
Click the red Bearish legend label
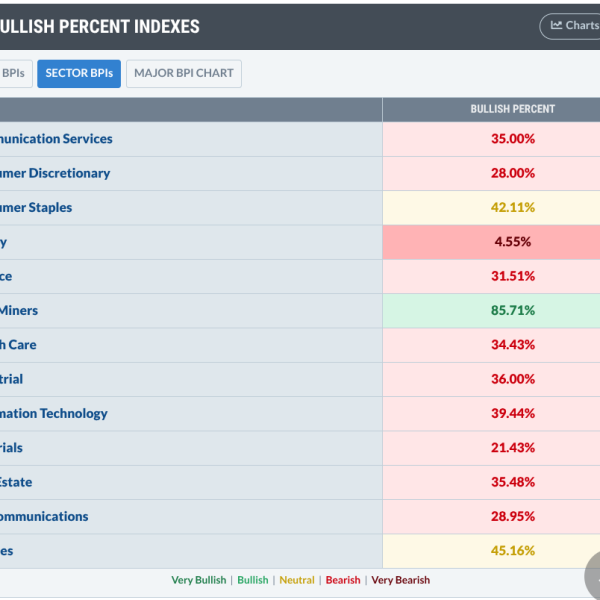point(343,580)
